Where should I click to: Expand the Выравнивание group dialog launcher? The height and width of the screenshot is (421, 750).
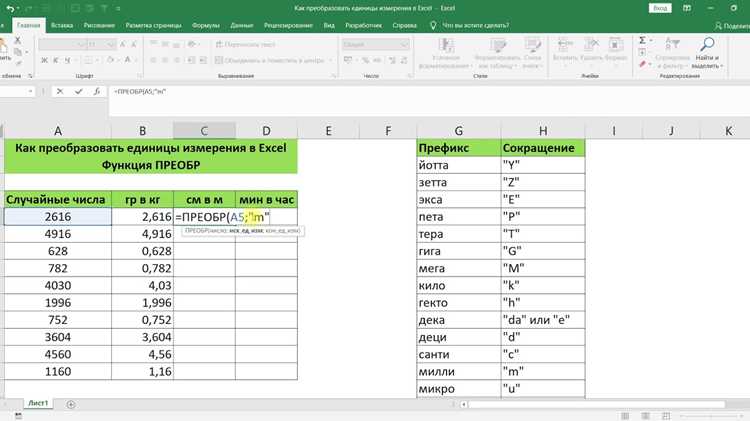point(333,76)
